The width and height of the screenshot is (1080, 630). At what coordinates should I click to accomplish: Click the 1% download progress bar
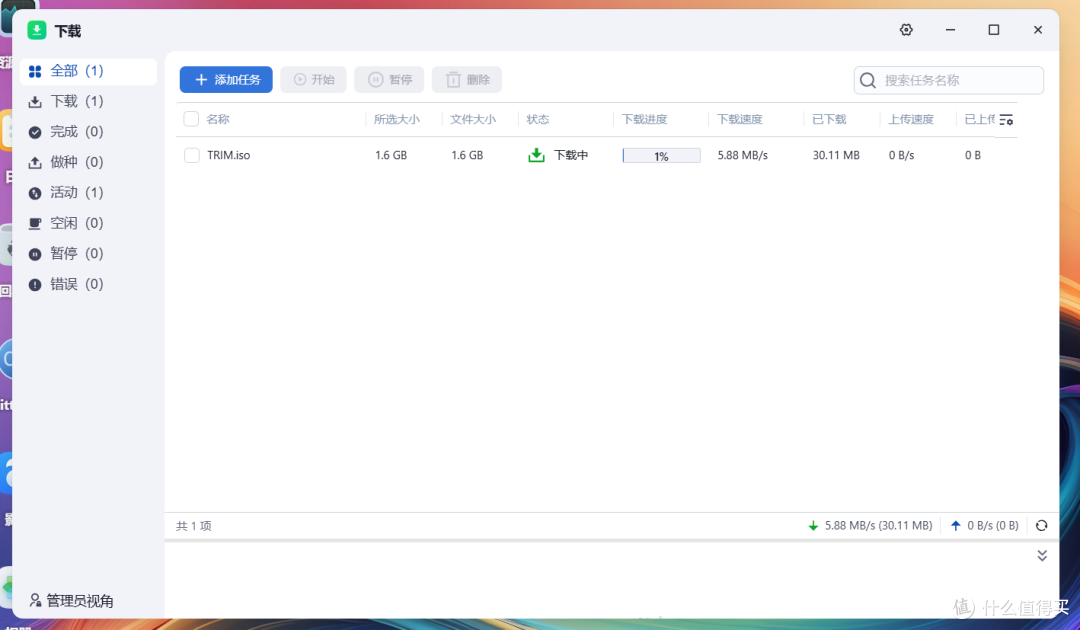pos(661,156)
